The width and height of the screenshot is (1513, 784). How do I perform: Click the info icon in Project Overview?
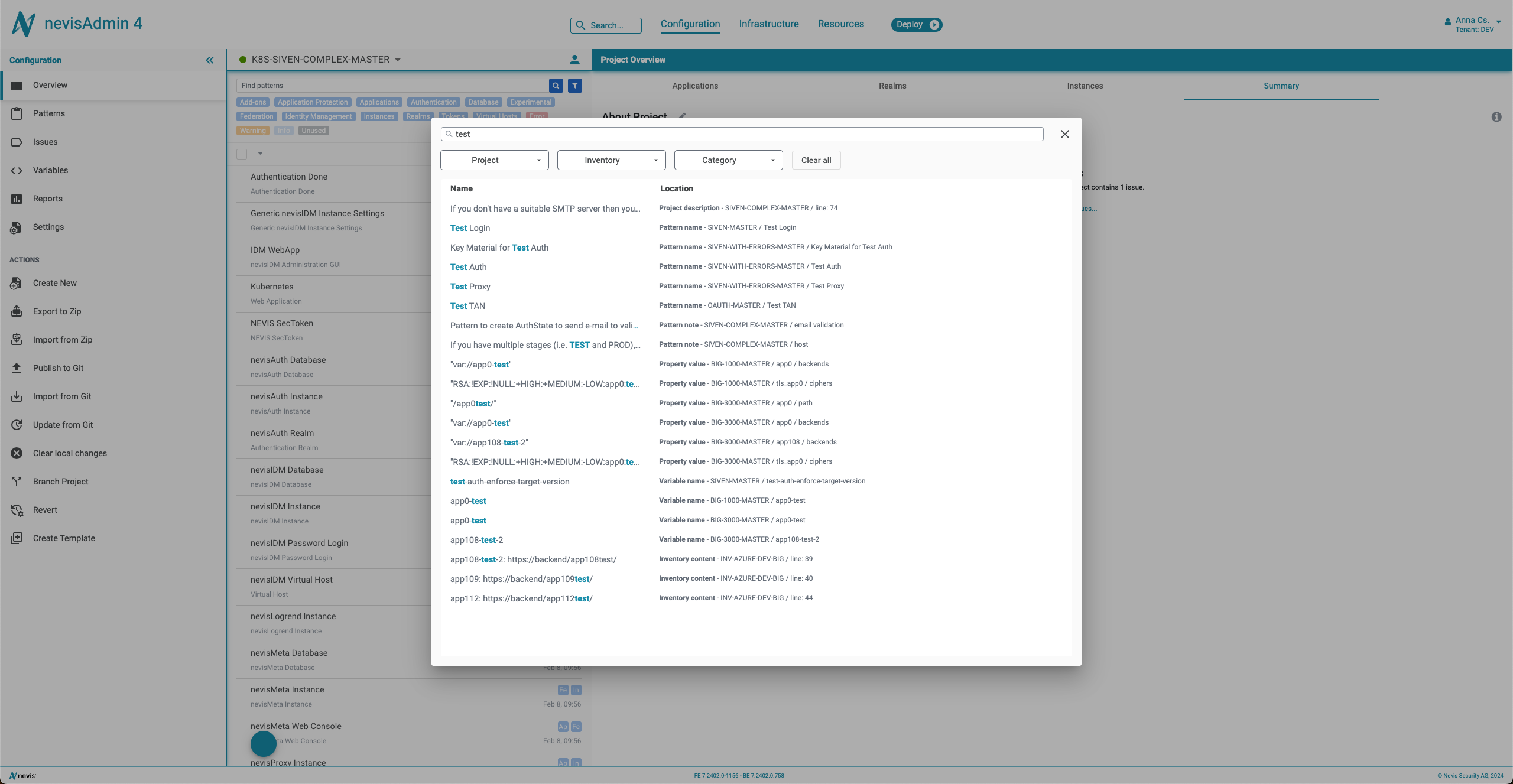[x=1496, y=117]
